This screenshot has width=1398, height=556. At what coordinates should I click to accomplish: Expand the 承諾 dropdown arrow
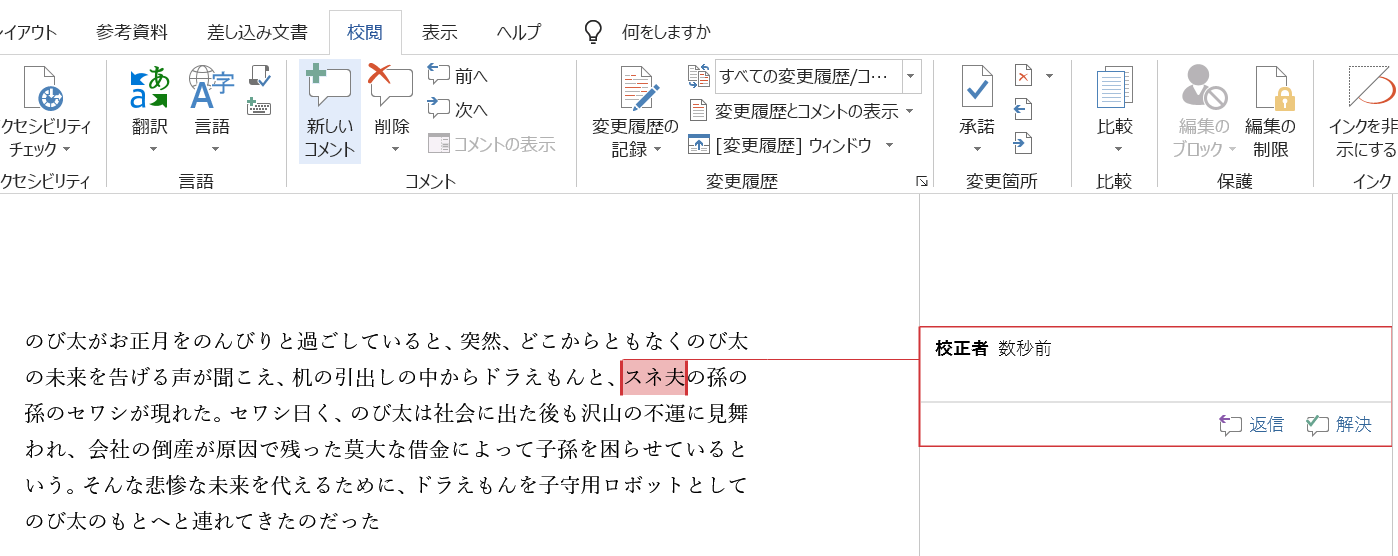tap(977, 150)
